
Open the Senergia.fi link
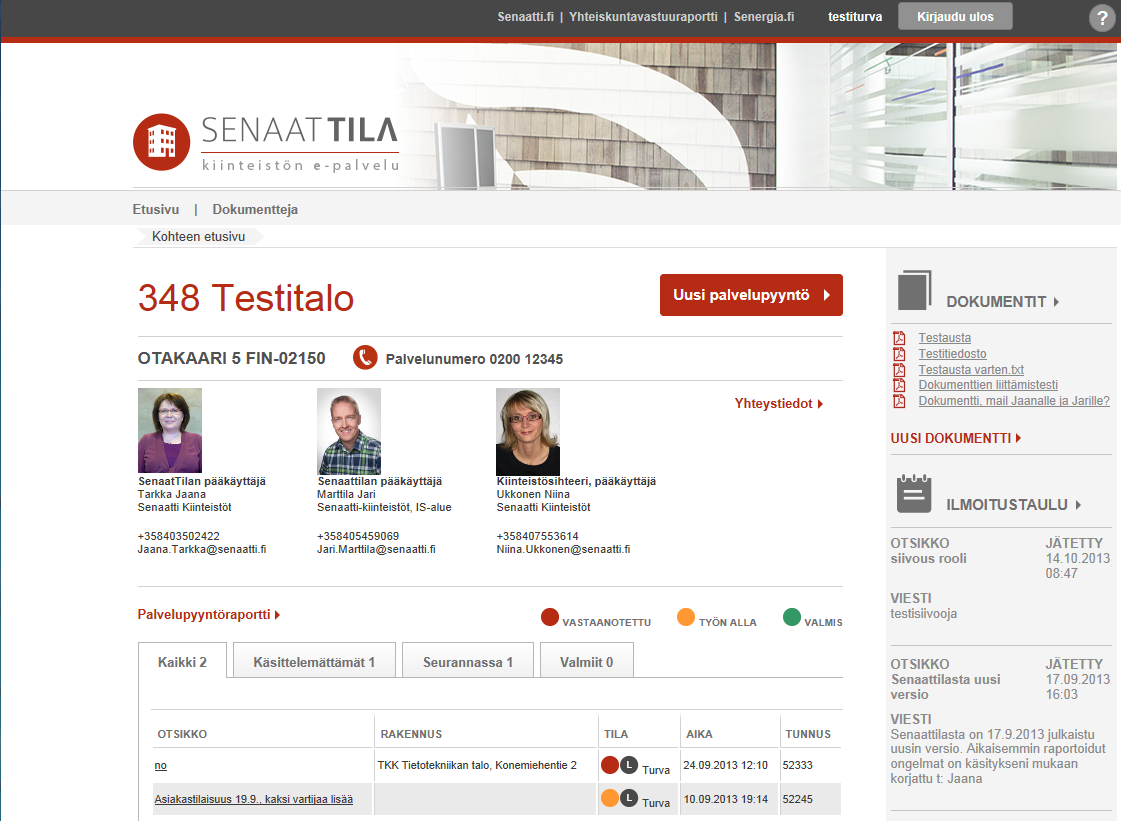(764, 16)
